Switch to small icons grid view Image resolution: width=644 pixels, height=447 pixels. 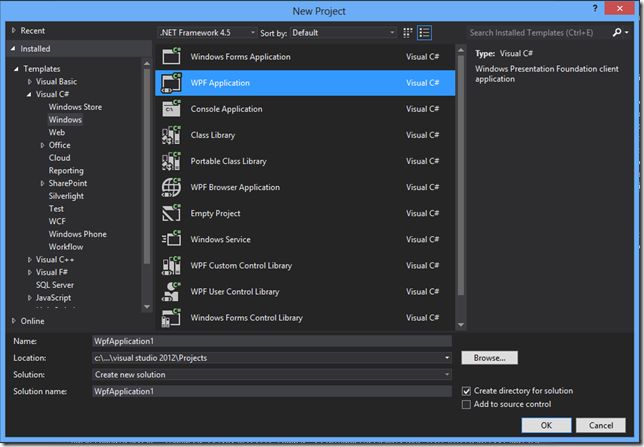(407, 33)
